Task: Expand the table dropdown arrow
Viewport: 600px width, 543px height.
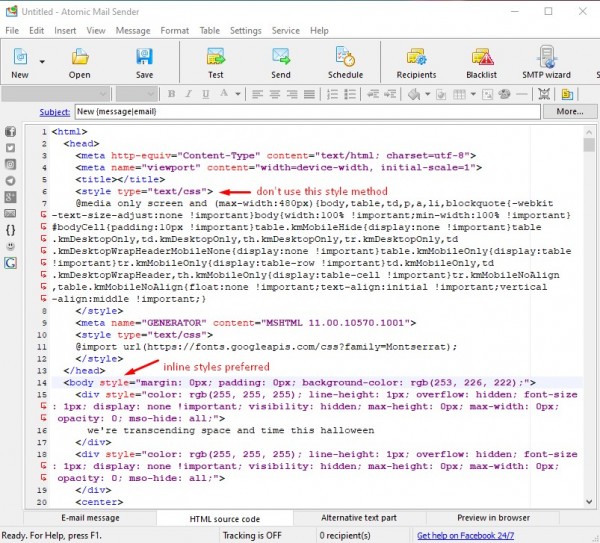Action: coord(473,94)
